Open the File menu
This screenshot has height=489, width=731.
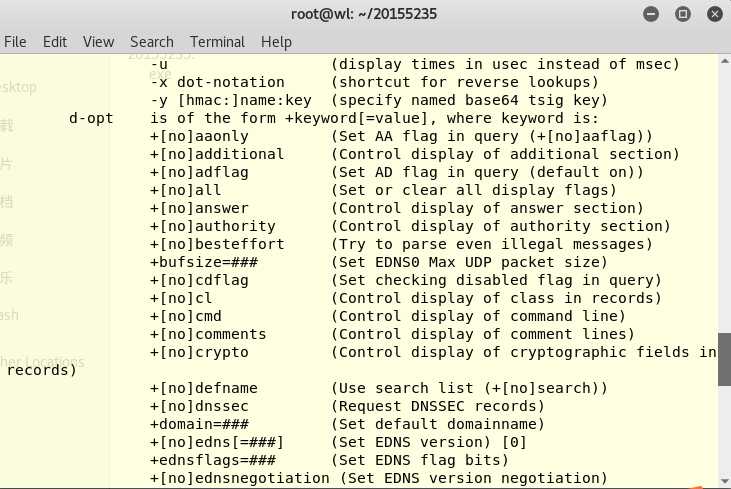(15, 42)
